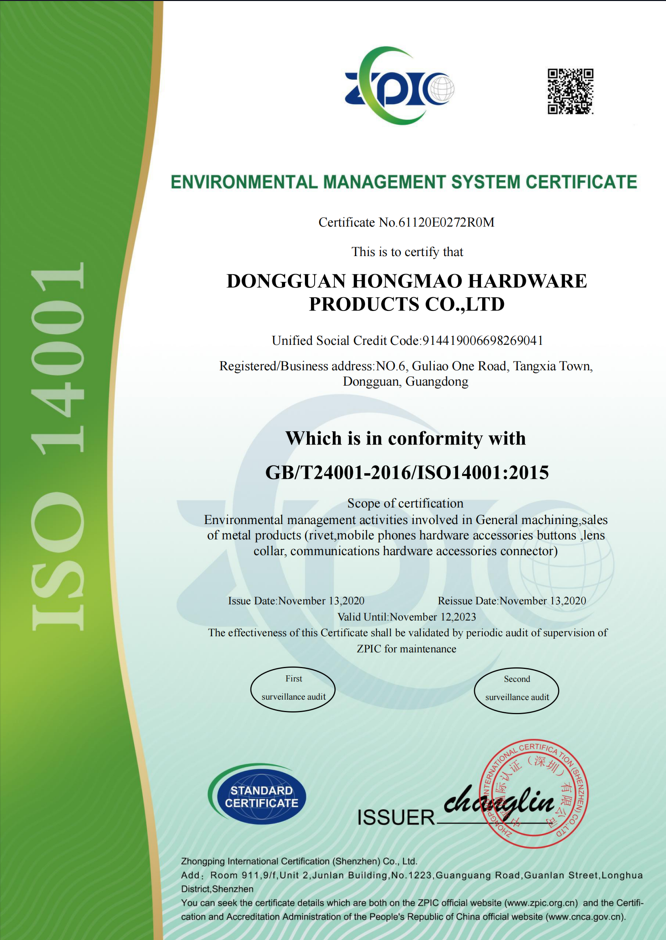Click the blue Standard Certificate badge
The image size is (666, 940).
[x=258, y=796]
